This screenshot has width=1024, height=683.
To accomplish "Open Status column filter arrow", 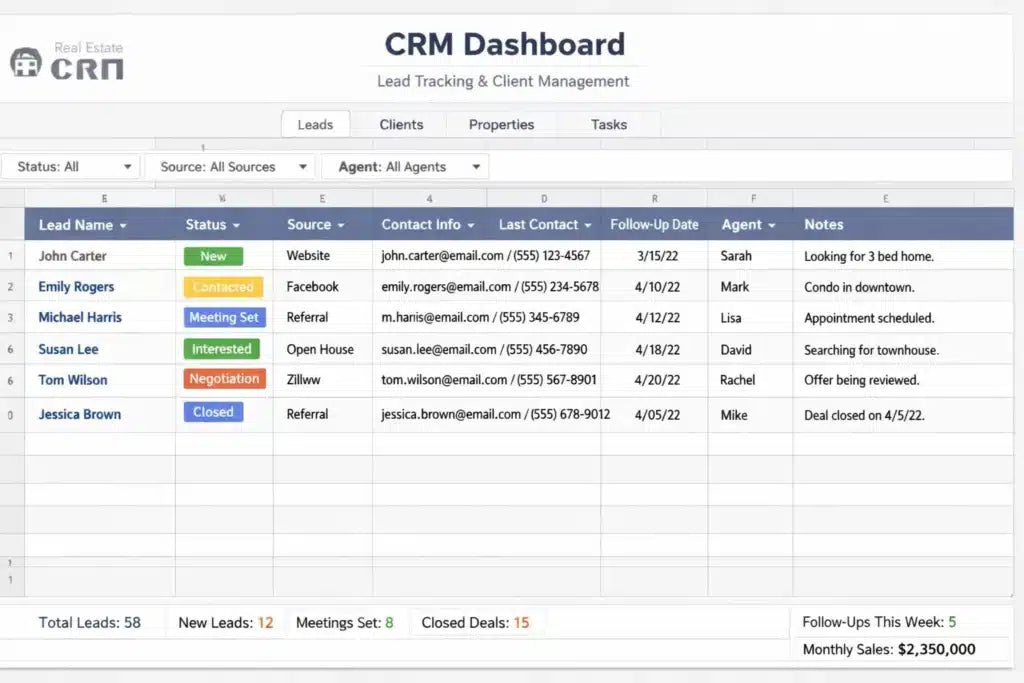I will click(x=236, y=226).
